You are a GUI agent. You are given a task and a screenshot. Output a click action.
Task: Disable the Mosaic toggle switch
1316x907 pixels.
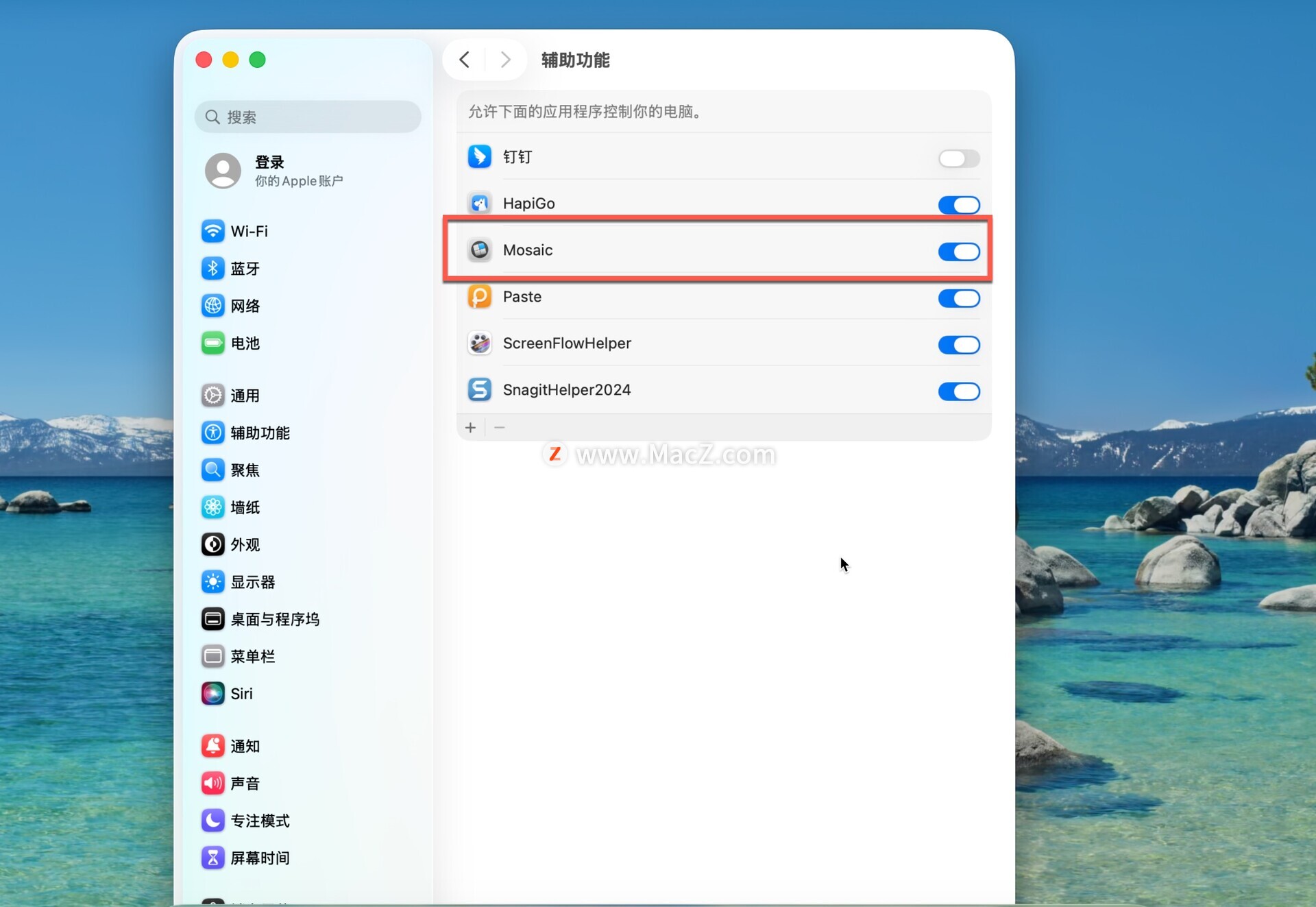958,252
